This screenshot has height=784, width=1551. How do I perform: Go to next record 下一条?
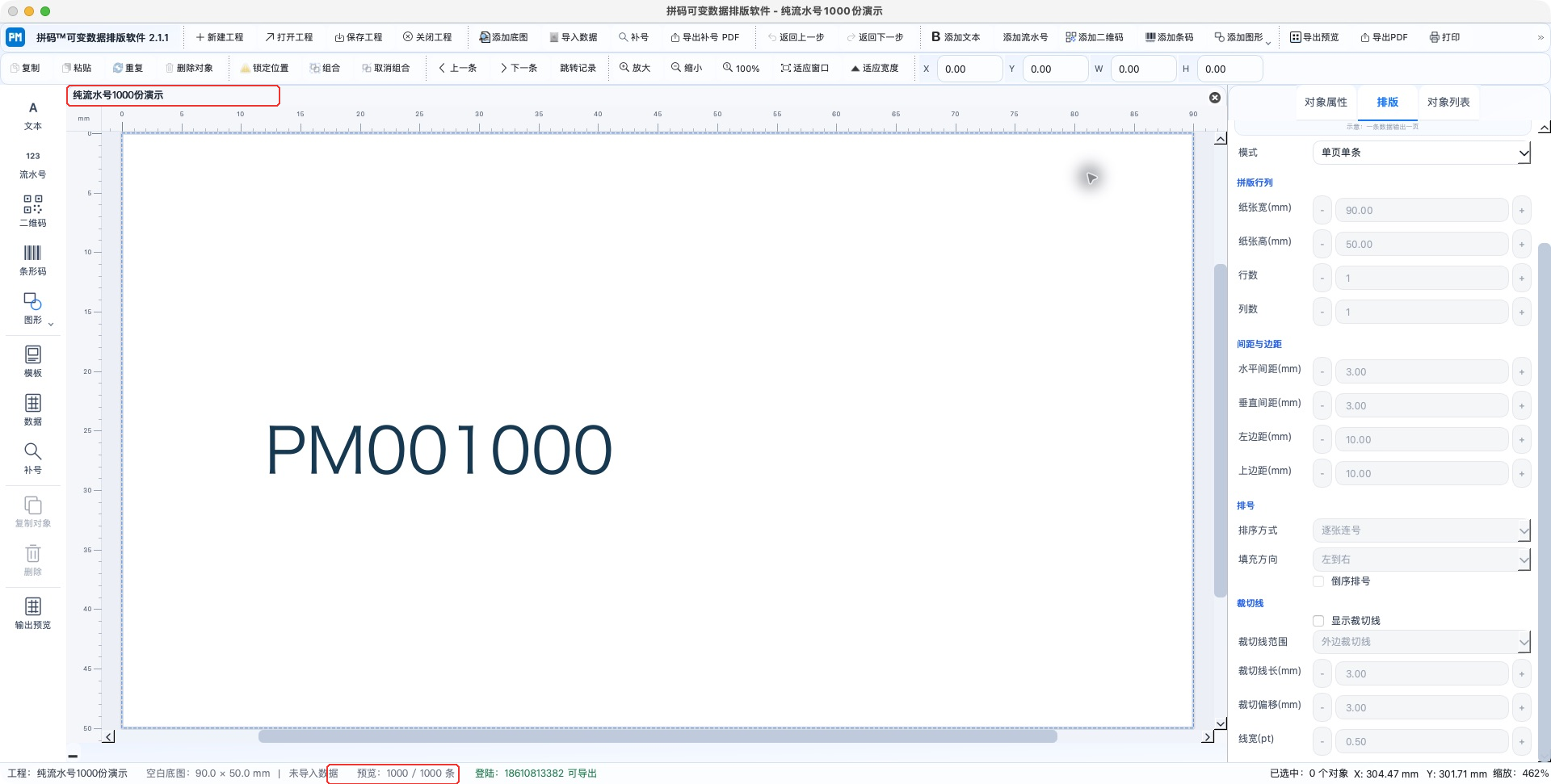pos(519,68)
